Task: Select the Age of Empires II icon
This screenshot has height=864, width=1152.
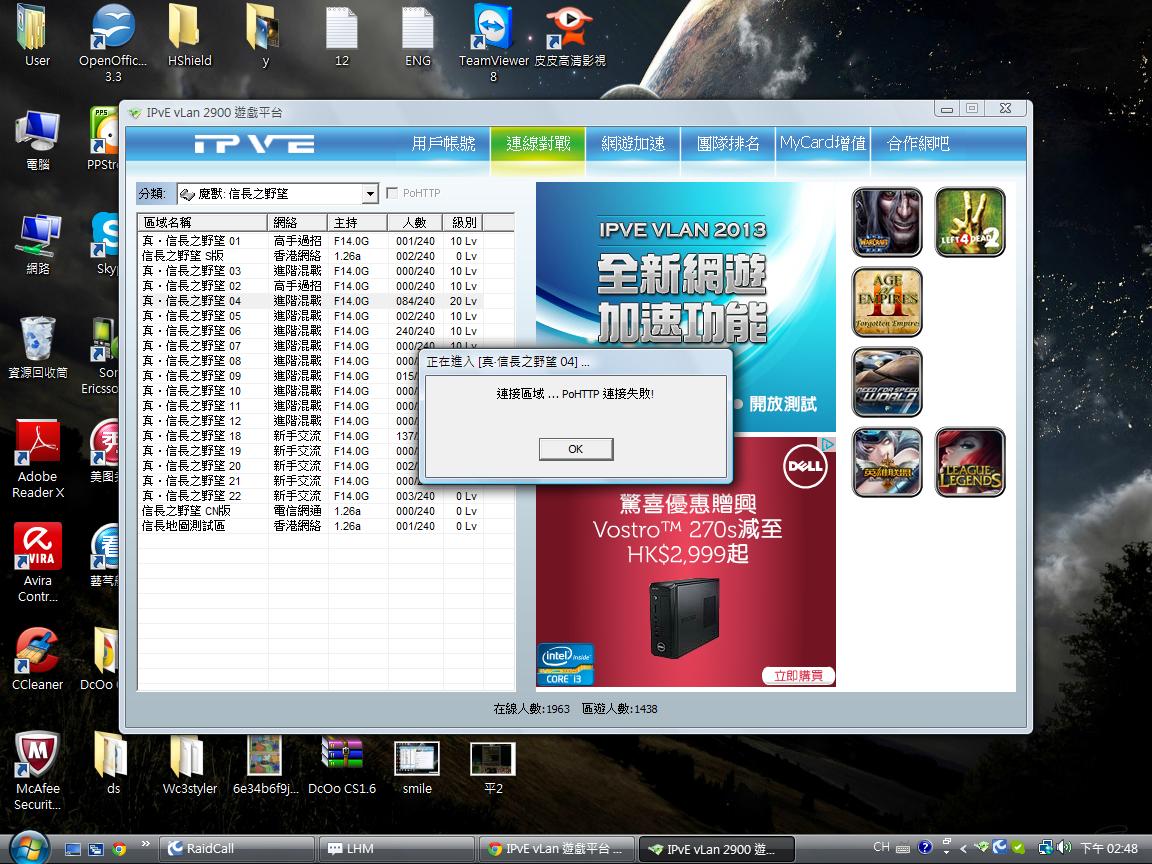Action: coord(887,302)
